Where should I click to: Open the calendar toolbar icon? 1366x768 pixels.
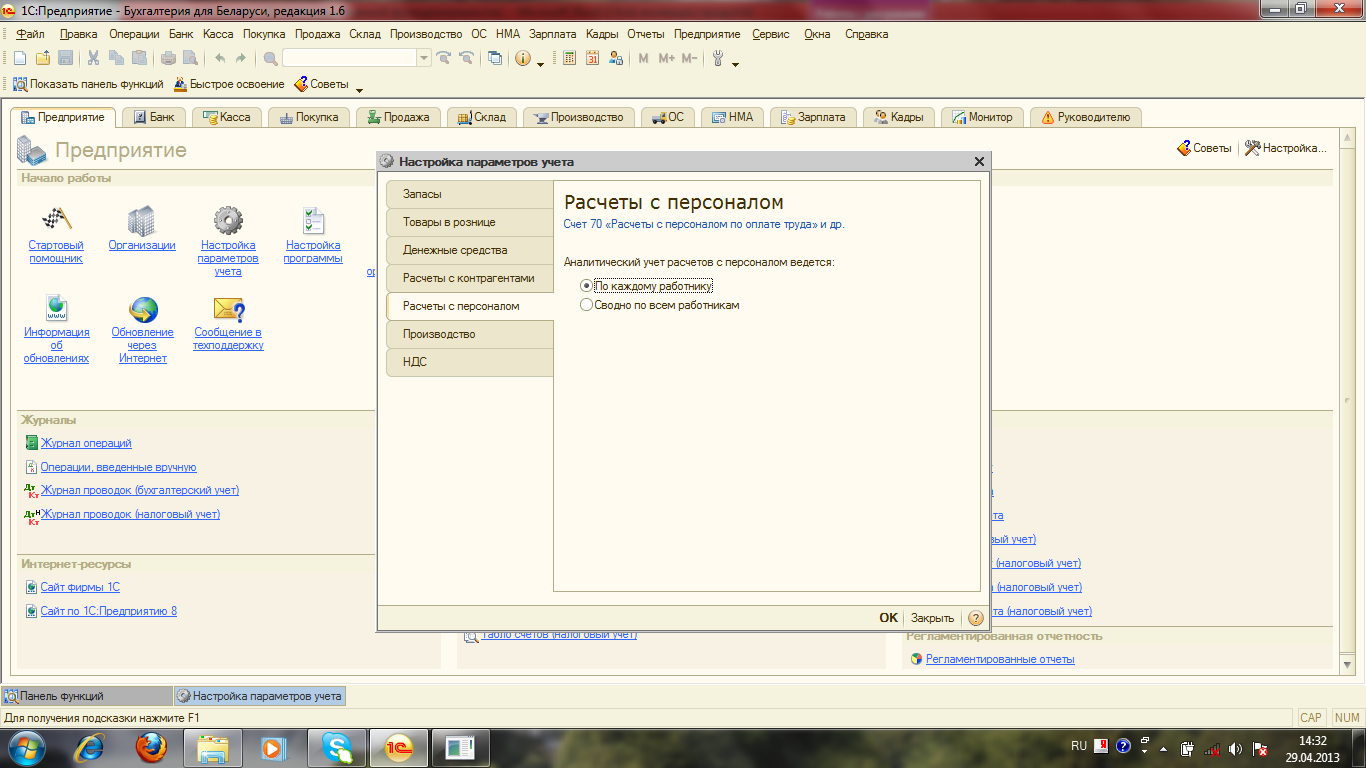point(593,58)
